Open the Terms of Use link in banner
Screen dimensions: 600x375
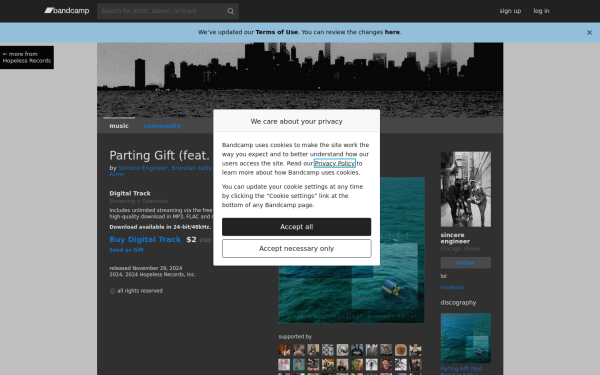pyautogui.click(x=277, y=32)
